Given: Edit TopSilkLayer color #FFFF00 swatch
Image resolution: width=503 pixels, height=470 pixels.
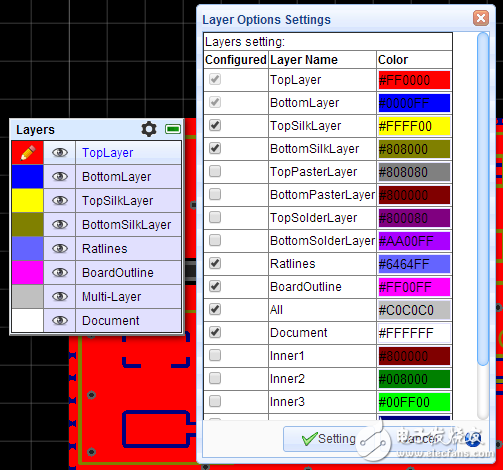Looking at the screenshot, I should (x=414, y=126).
